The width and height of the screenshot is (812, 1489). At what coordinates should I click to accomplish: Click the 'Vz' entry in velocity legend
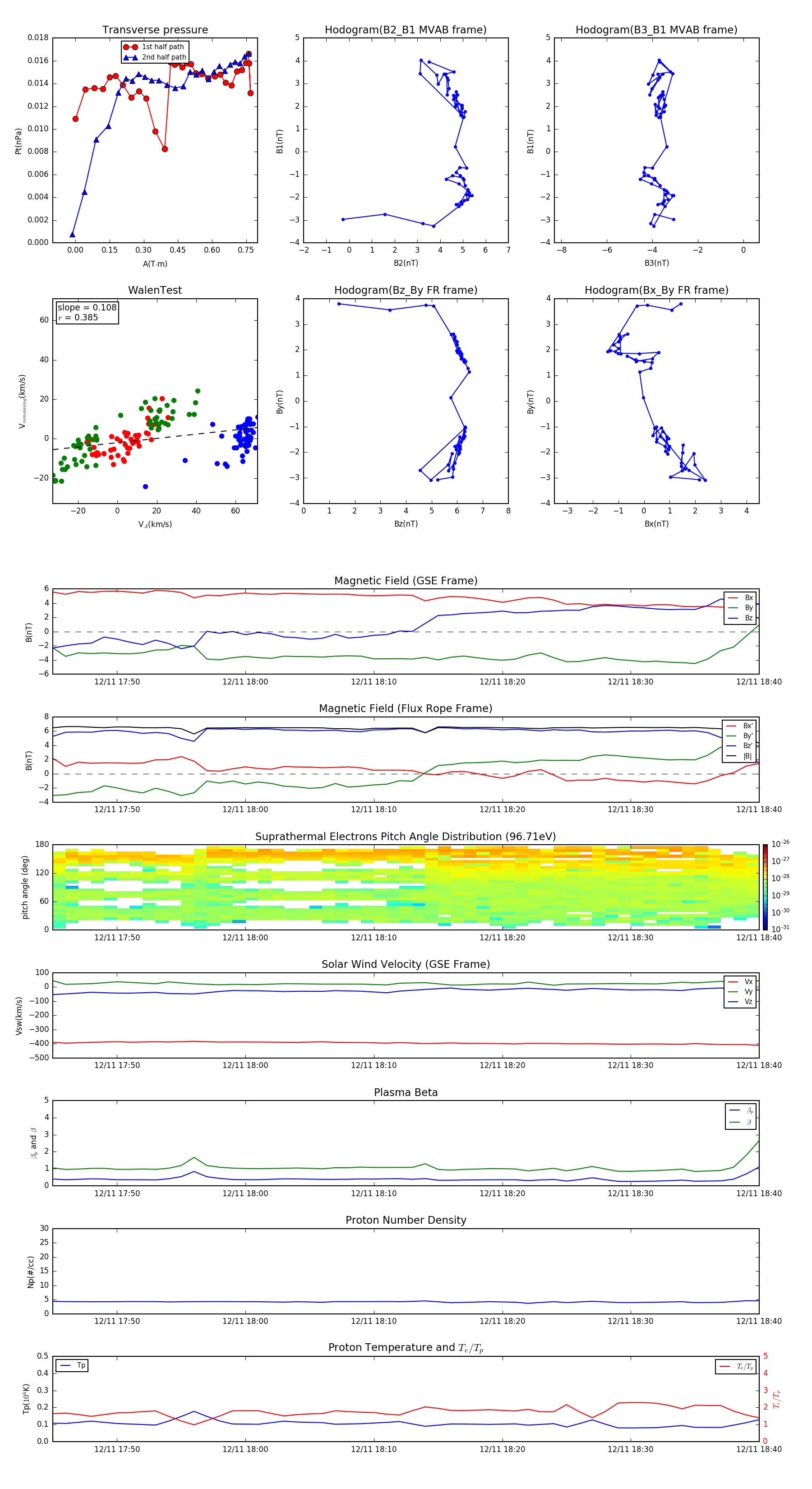click(x=742, y=1002)
